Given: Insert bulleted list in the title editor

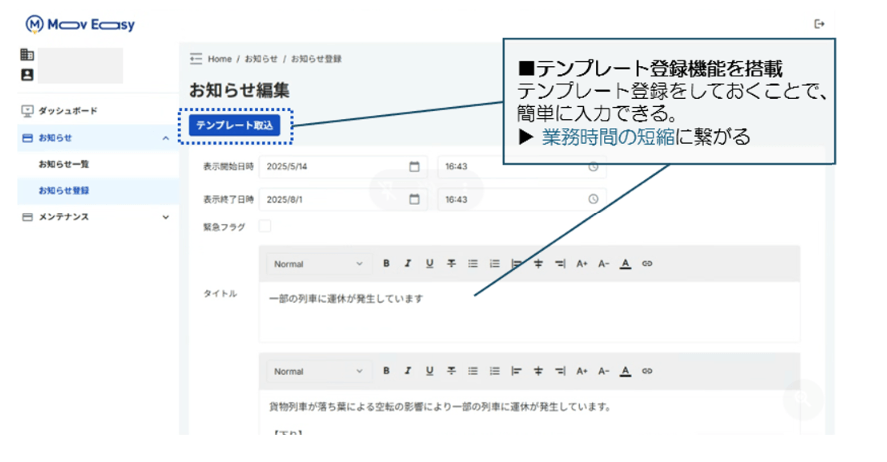Looking at the screenshot, I should point(473,264).
